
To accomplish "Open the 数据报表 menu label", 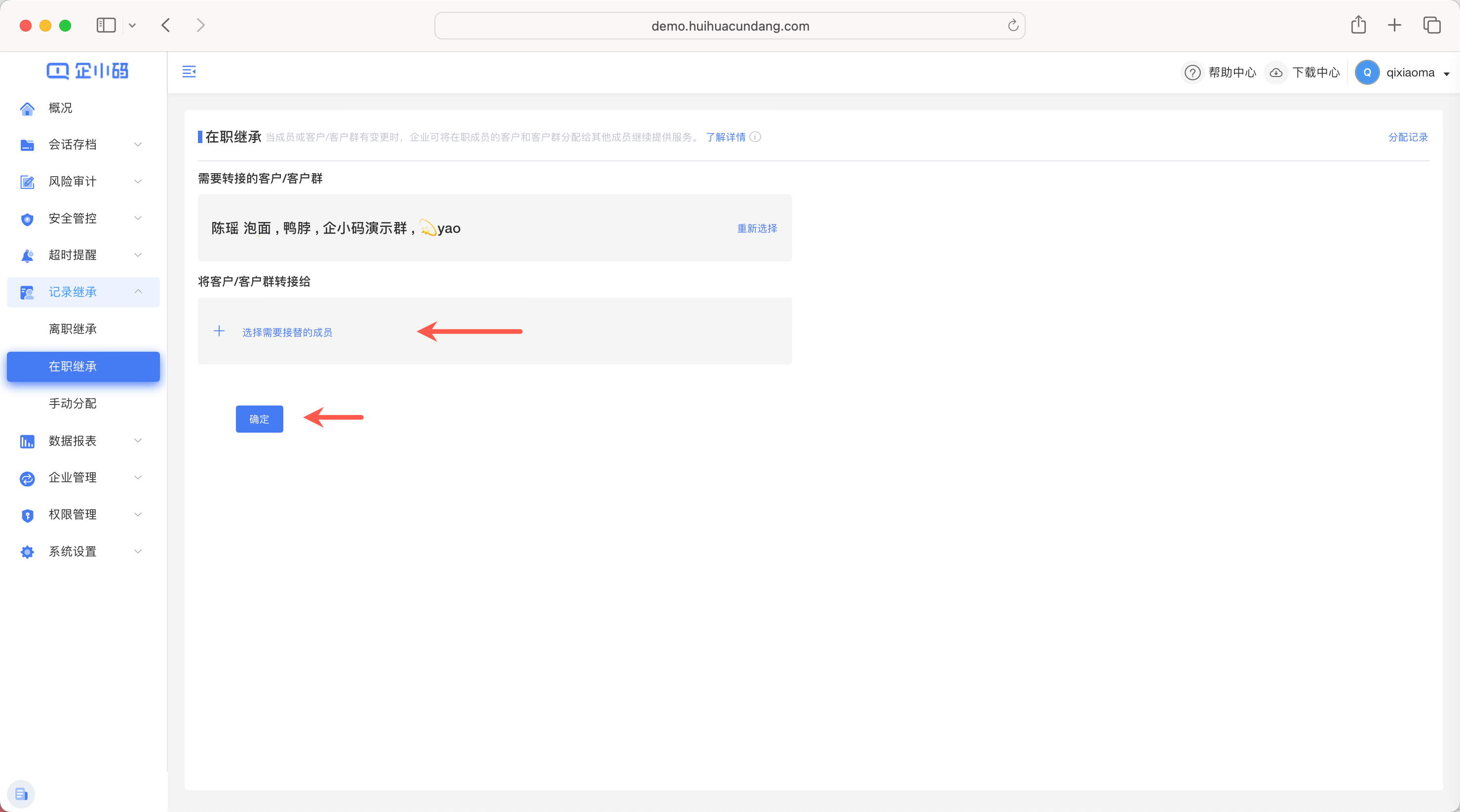I will (73, 441).
